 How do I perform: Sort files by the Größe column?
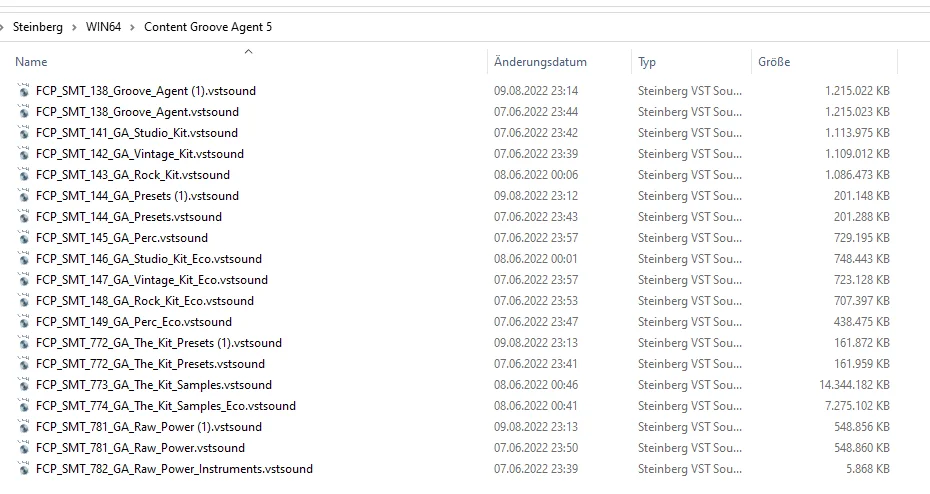(774, 62)
